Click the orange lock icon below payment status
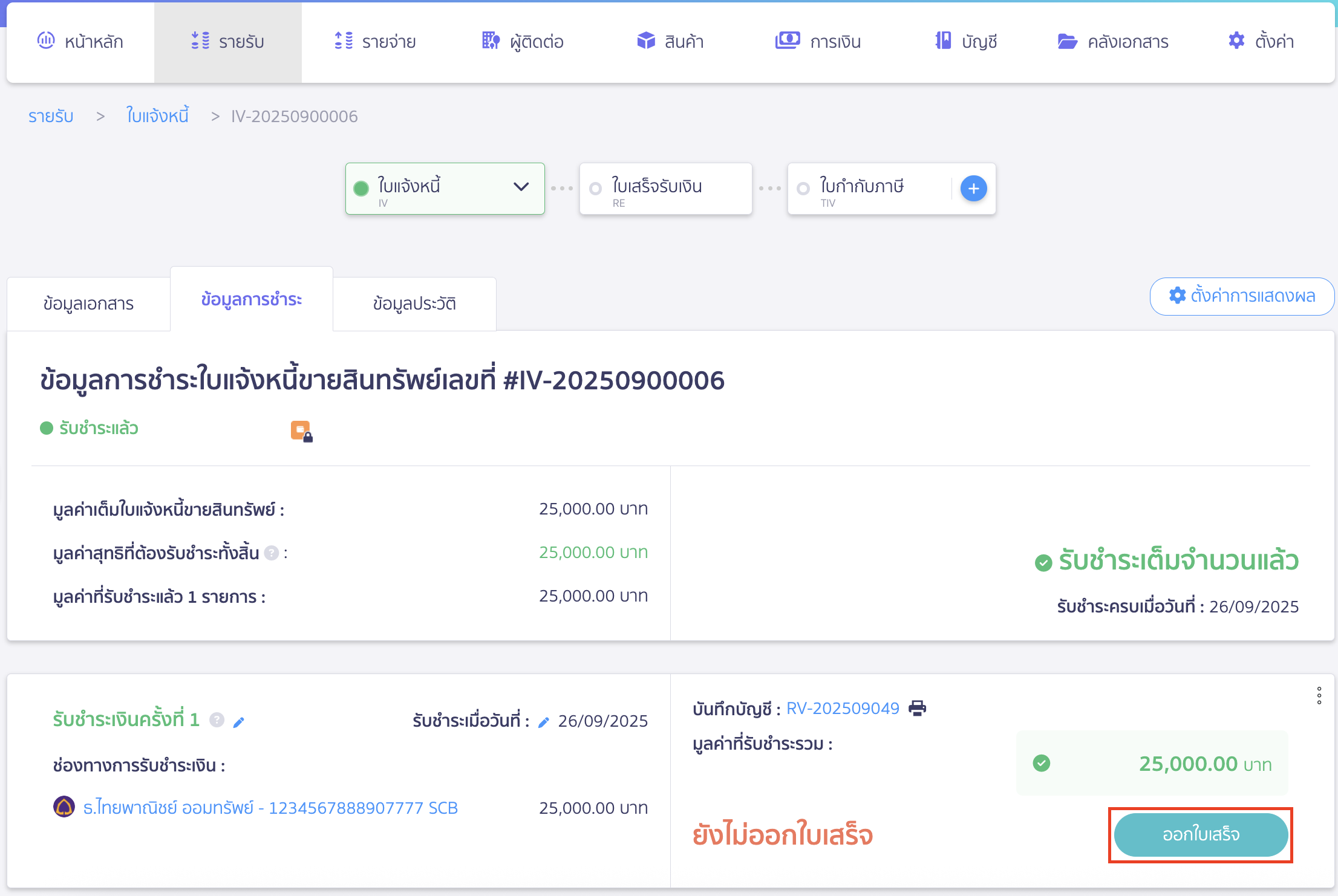The image size is (1338, 896). point(302,430)
